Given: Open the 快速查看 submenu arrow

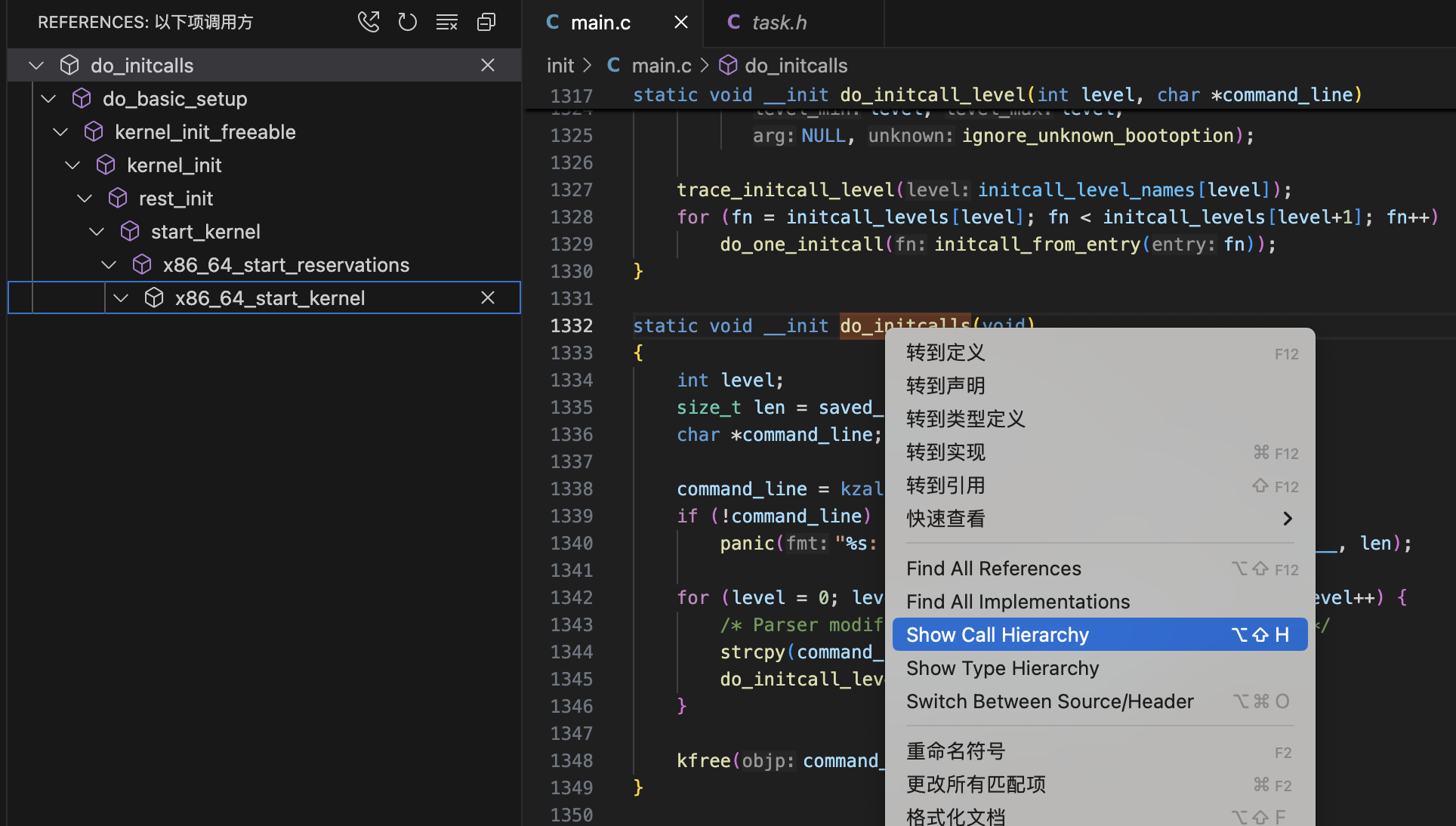Looking at the screenshot, I should [x=1288, y=519].
